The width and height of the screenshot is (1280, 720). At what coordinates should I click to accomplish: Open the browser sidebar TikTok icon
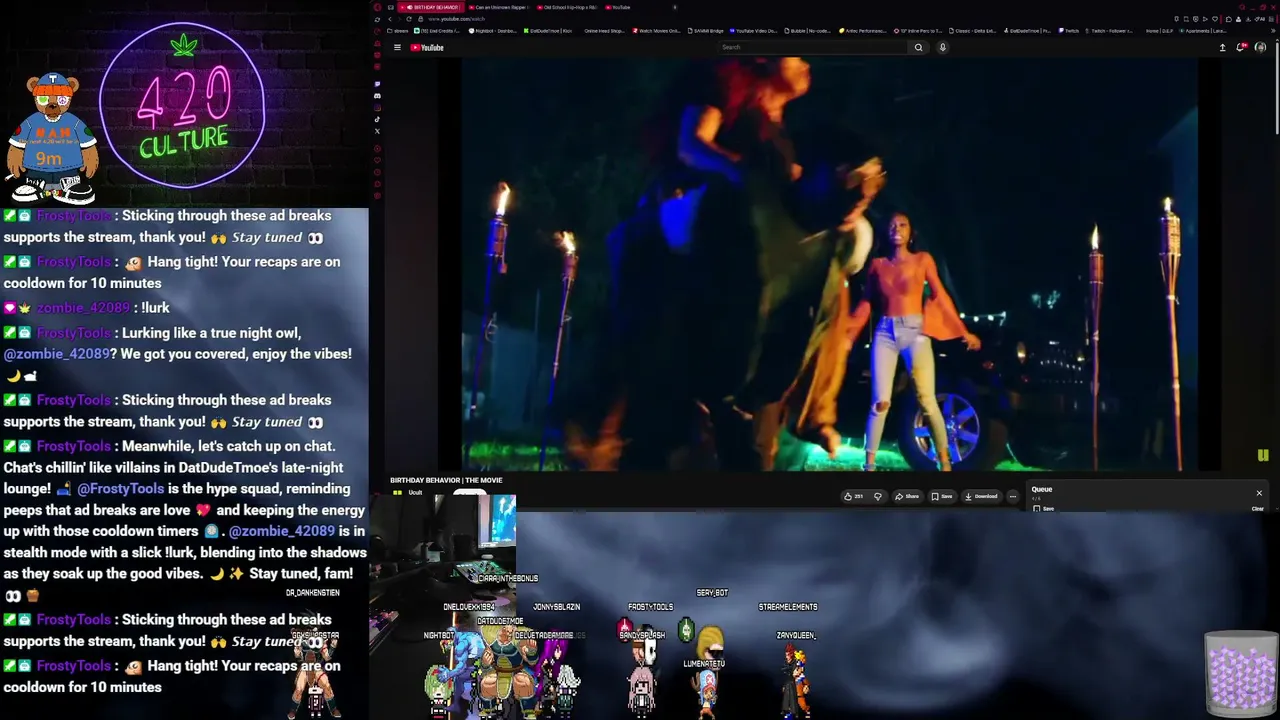[377, 119]
